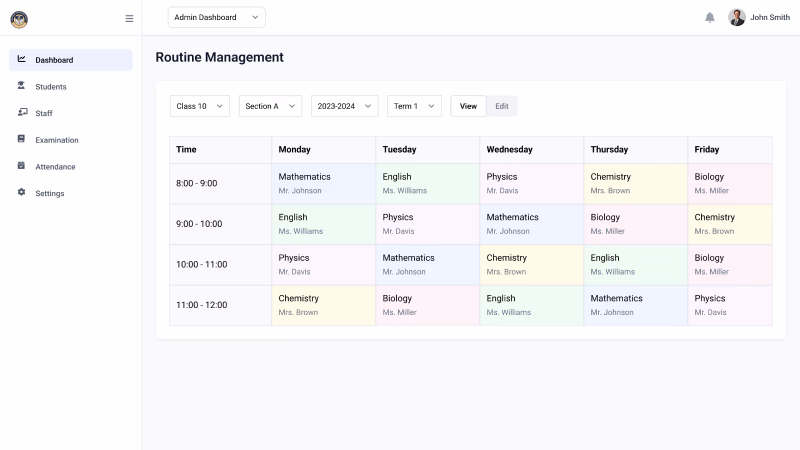The image size is (800, 450).
Task: Click Wednesday 10:00 Chemistry cell
Action: 532,265
